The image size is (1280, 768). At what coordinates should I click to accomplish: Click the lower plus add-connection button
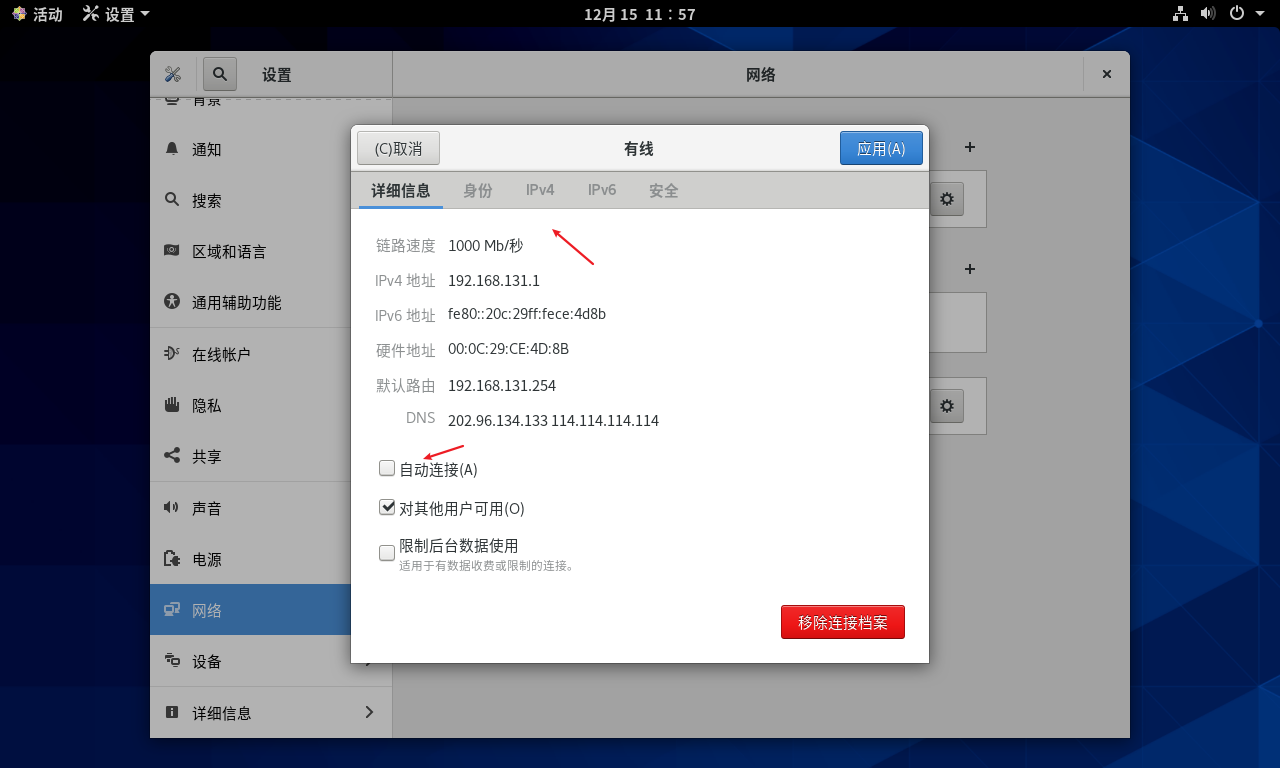pyautogui.click(x=969, y=269)
